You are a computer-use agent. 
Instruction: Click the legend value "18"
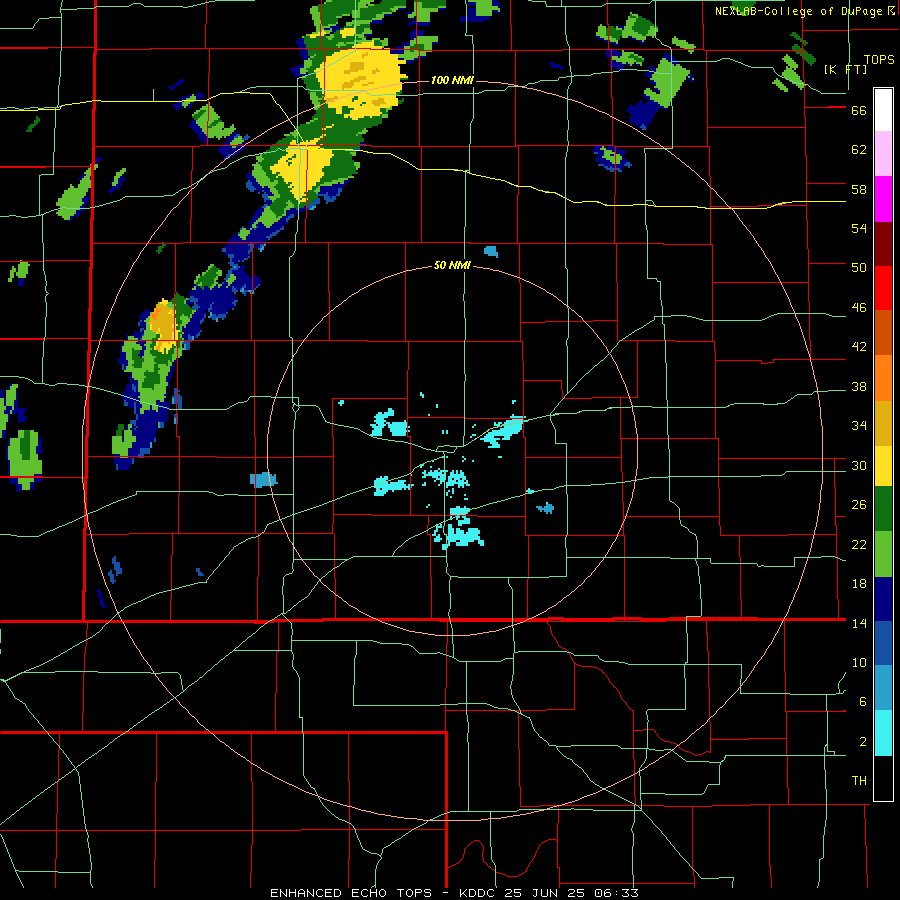click(x=859, y=584)
